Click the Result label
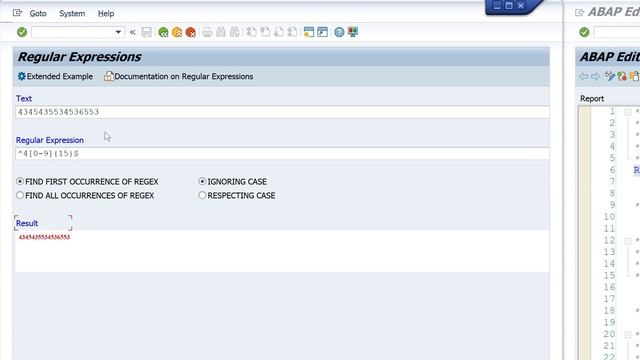 tap(27, 223)
